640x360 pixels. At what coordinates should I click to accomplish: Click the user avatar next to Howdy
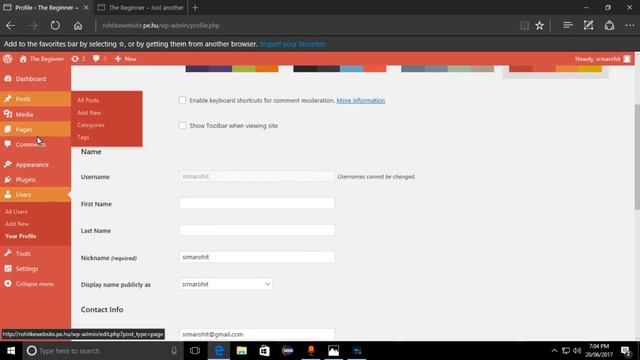pyautogui.click(x=627, y=59)
